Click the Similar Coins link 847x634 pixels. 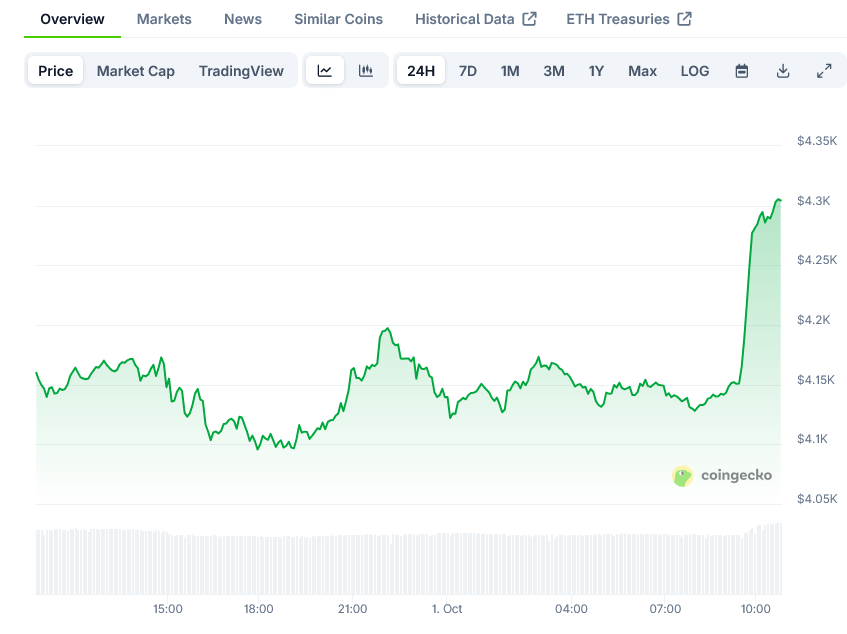point(337,18)
